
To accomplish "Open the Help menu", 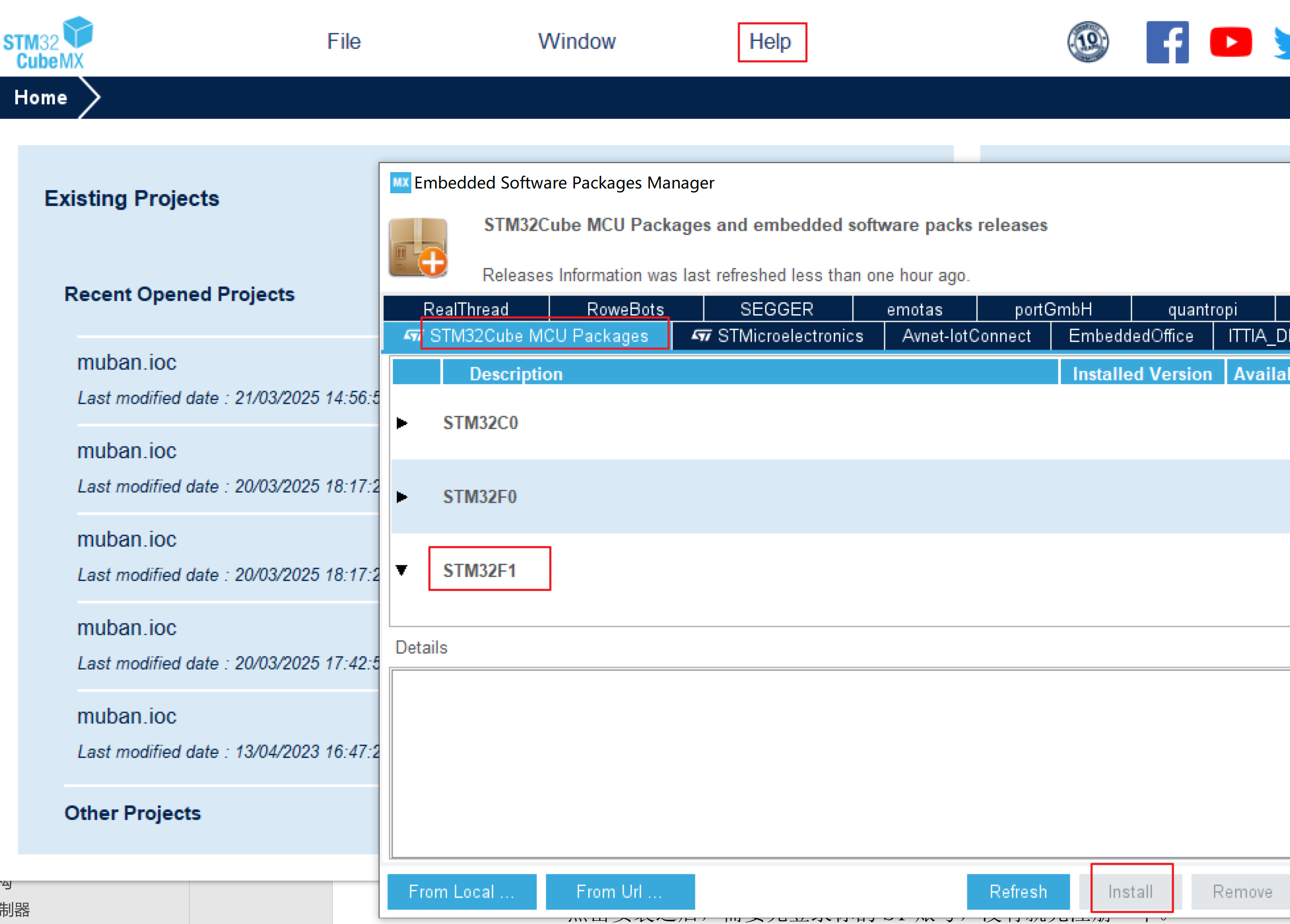I will click(769, 42).
